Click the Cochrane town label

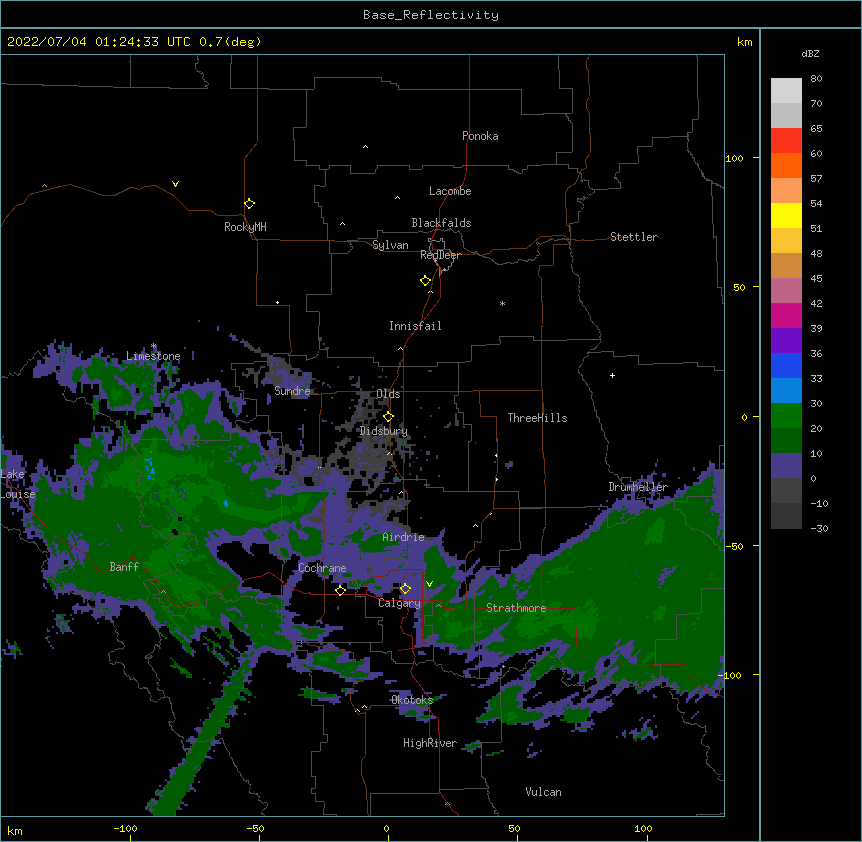(x=322, y=568)
